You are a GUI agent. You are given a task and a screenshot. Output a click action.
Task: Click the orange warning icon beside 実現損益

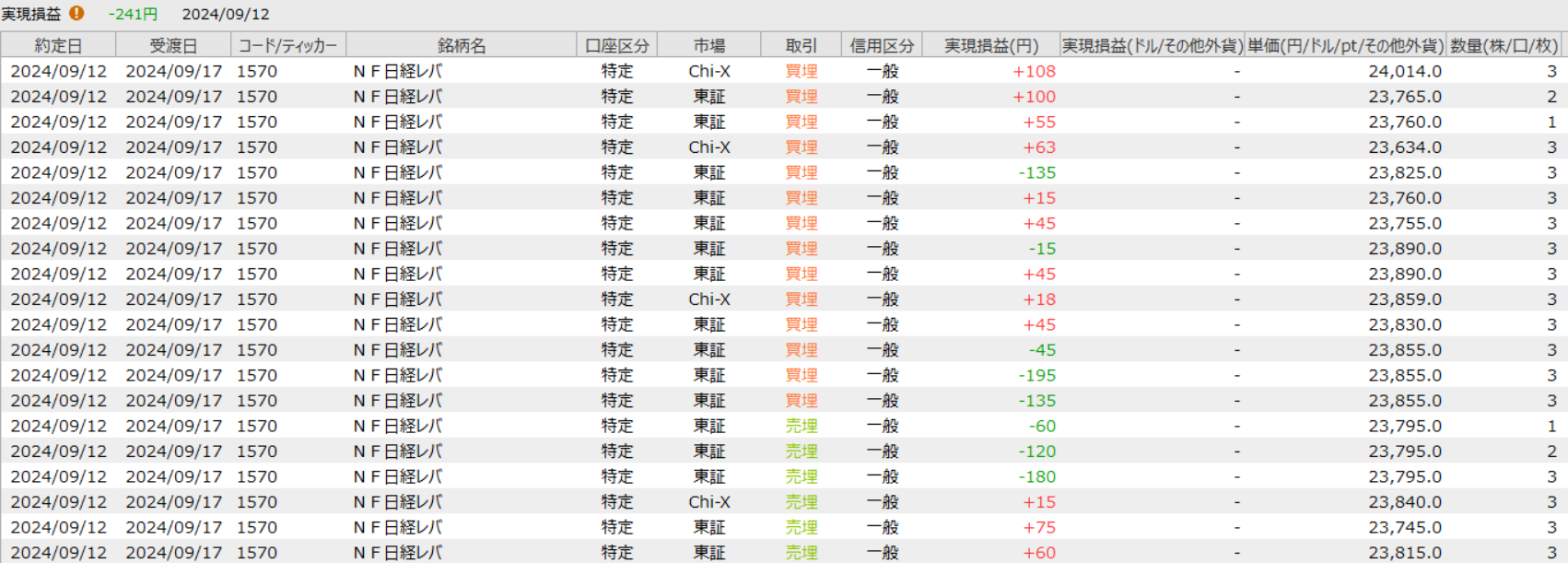coord(76,14)
